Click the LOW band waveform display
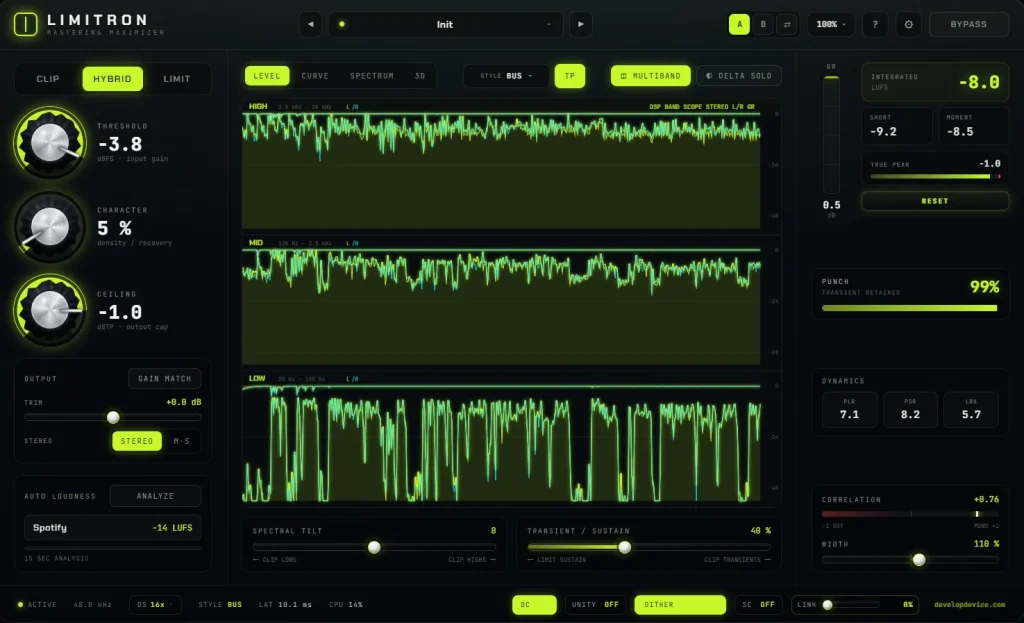 (501, 443)
